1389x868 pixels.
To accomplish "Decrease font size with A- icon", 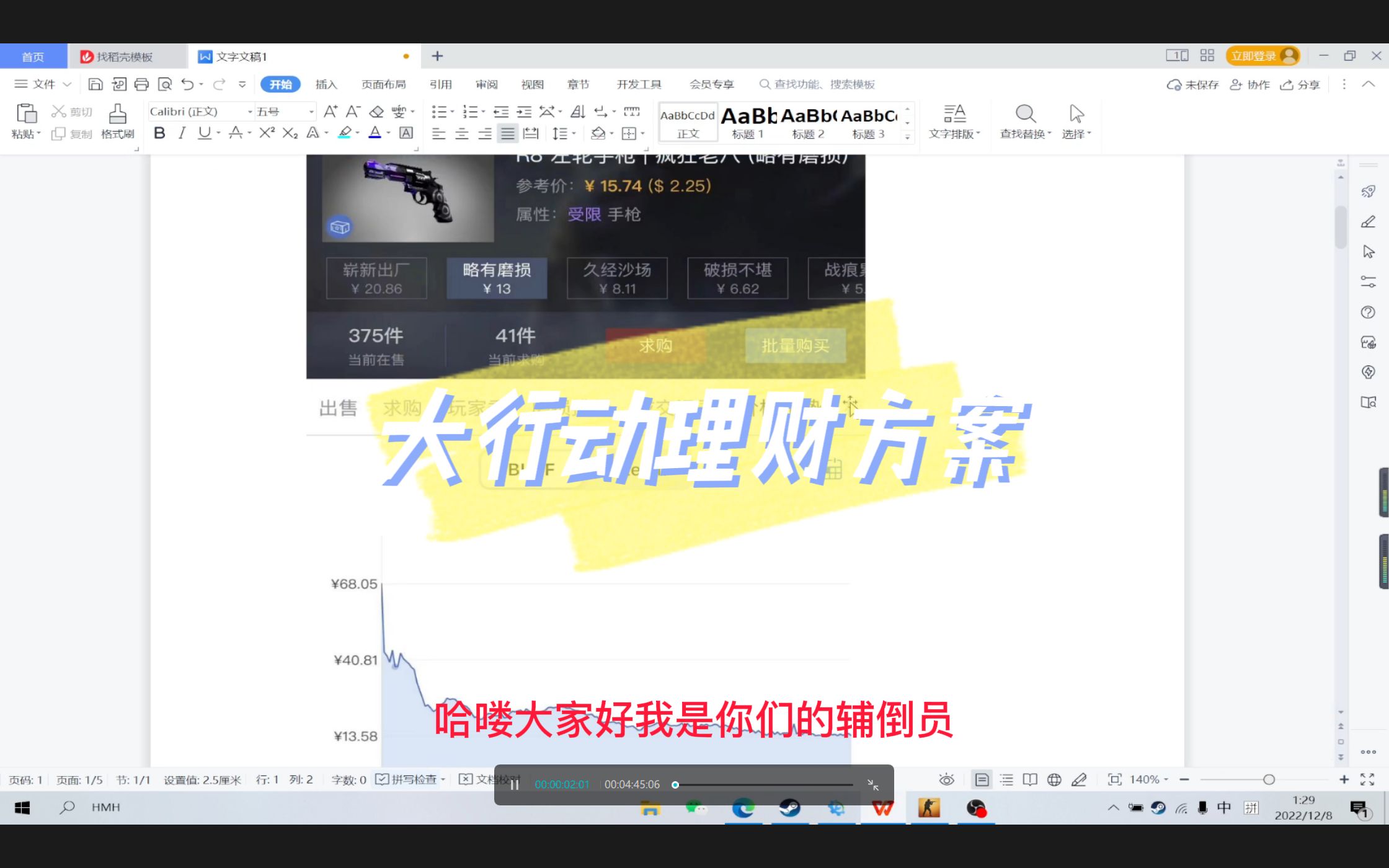I will point(353,112).
